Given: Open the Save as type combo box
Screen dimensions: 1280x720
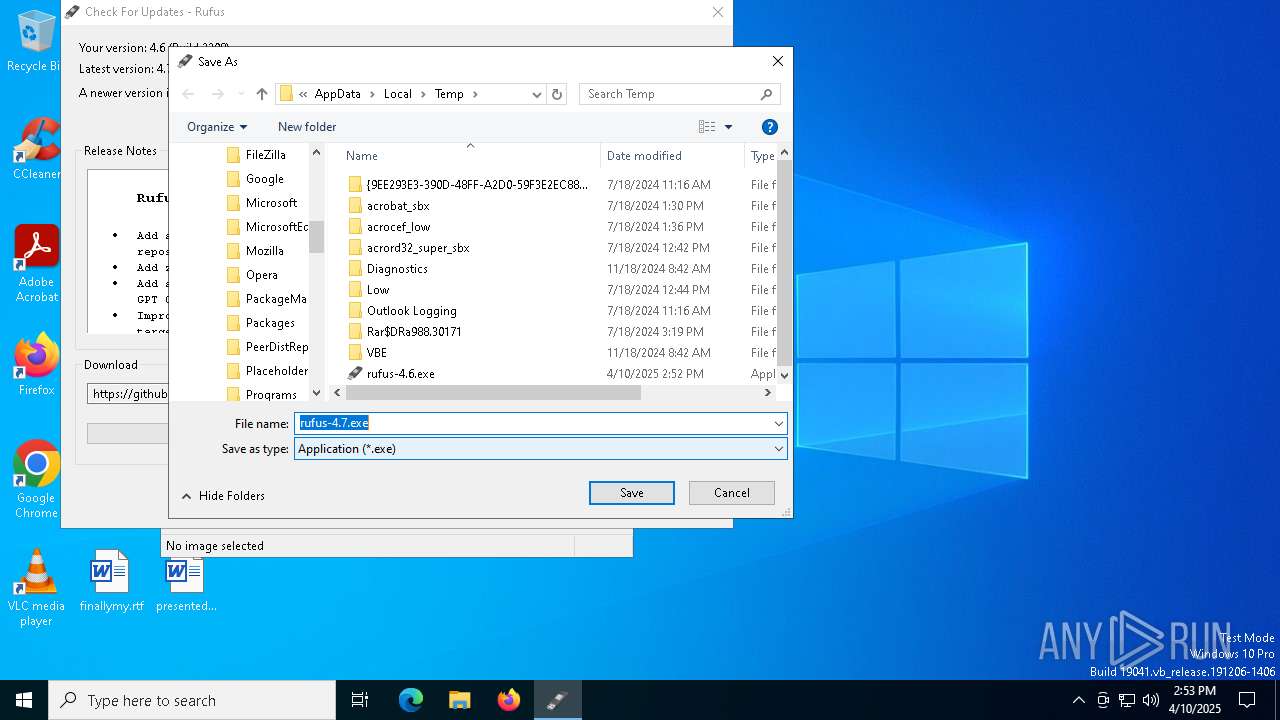Looking at the screenshot, I should (x=541, y=449).
